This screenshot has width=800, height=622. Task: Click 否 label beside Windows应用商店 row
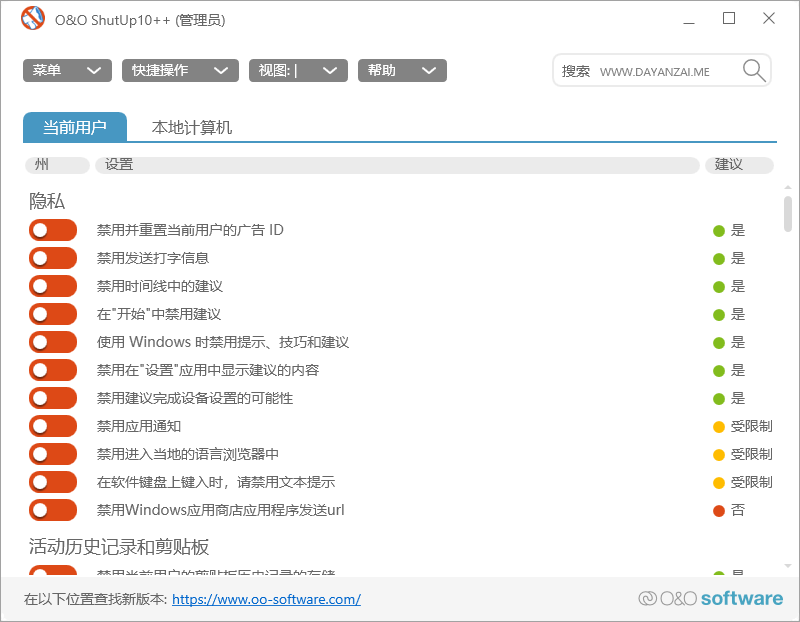click(738, 510)
